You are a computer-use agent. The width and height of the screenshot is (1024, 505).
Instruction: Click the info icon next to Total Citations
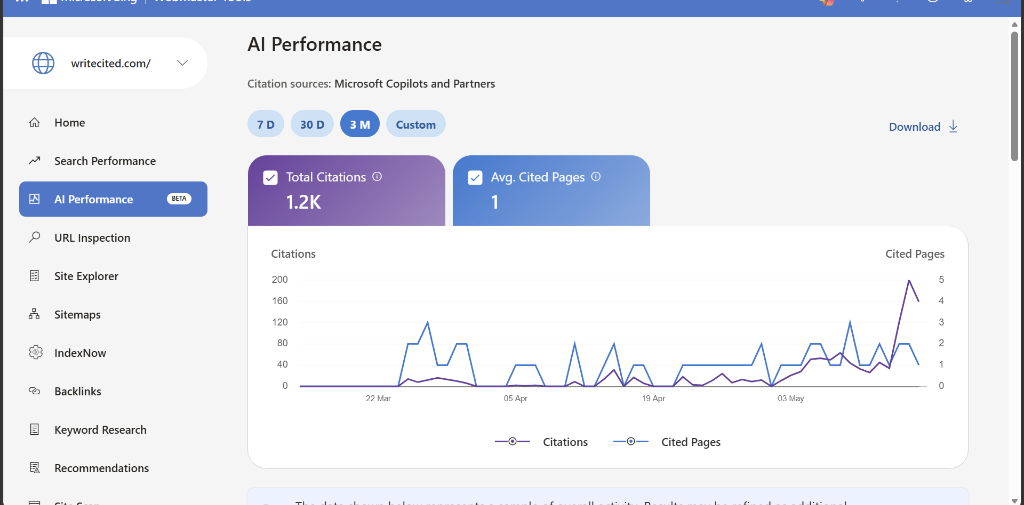[377, 176]
